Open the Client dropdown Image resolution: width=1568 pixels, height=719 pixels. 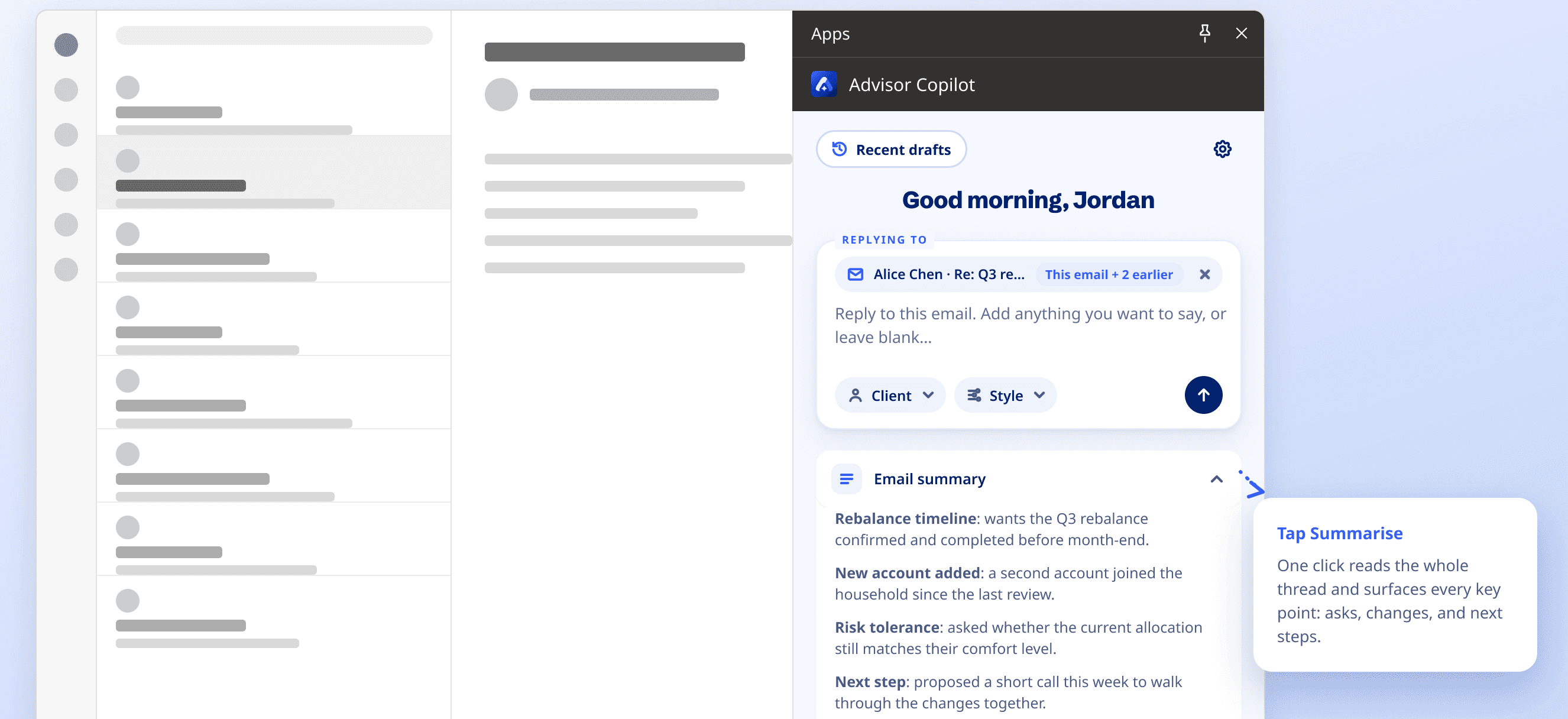tap(890, 396)
